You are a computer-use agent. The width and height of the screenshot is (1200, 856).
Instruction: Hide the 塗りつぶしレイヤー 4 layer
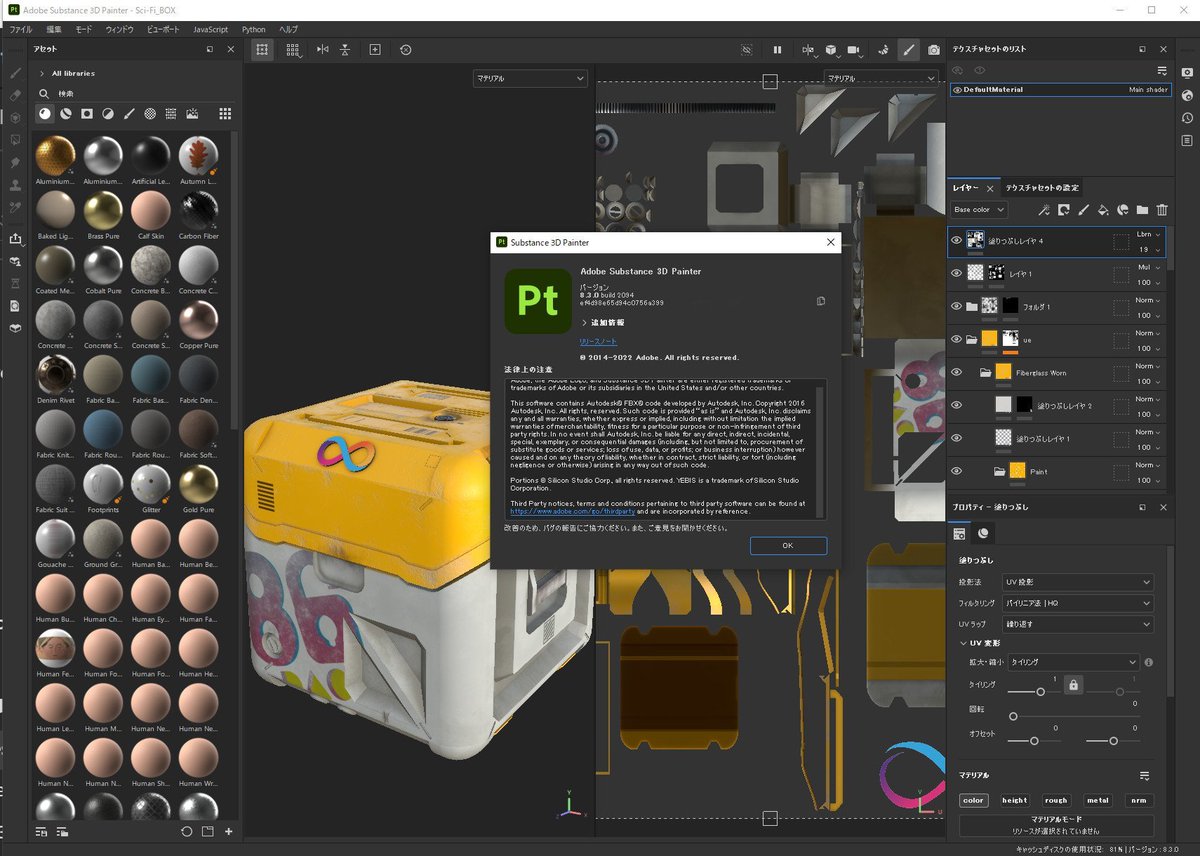pos(956,240)
